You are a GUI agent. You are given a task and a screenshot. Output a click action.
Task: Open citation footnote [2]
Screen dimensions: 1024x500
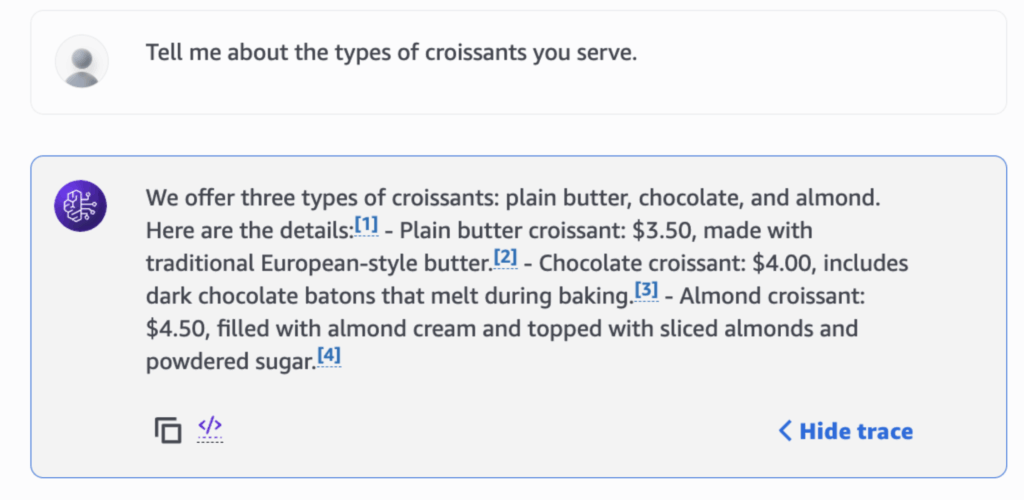click(x=505, y=258)
